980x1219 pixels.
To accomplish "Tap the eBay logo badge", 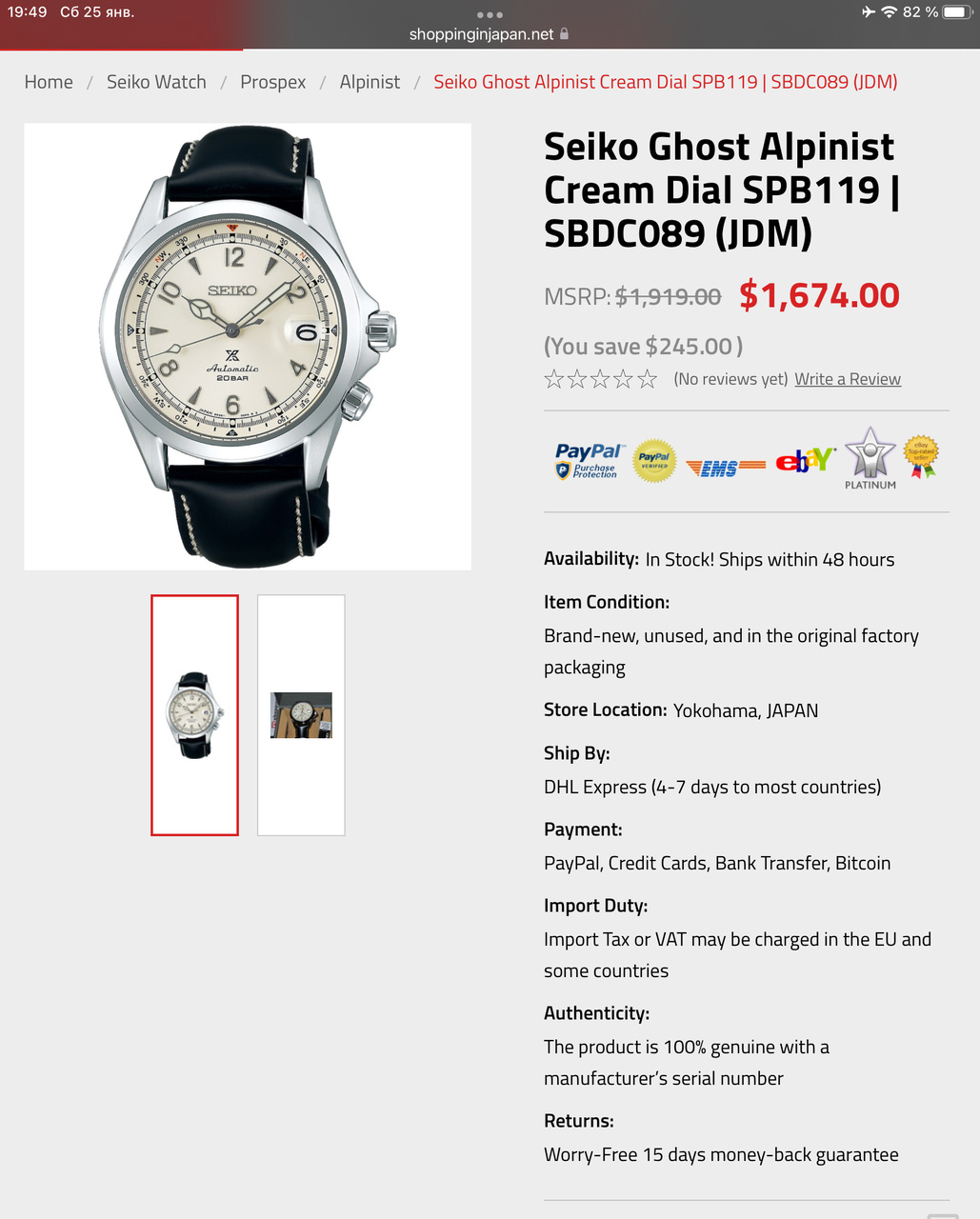I will click(x=805, y=461).
